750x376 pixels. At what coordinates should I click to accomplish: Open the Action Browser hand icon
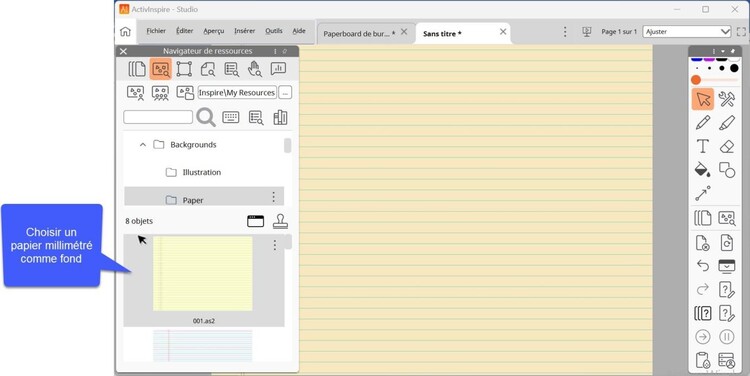(x=254, y=69)
